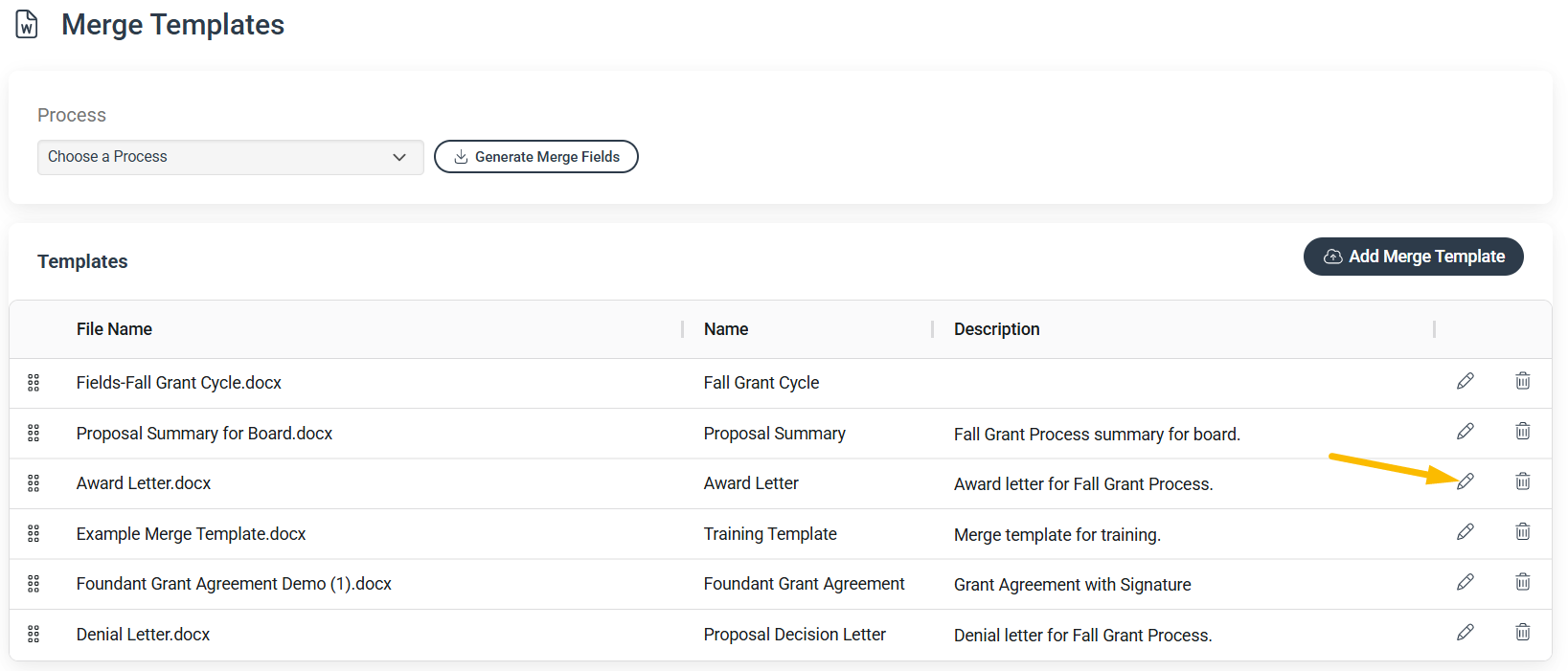Edit the Award Letter template
Screen dimensions: 1568x671
coord(1466,481)
